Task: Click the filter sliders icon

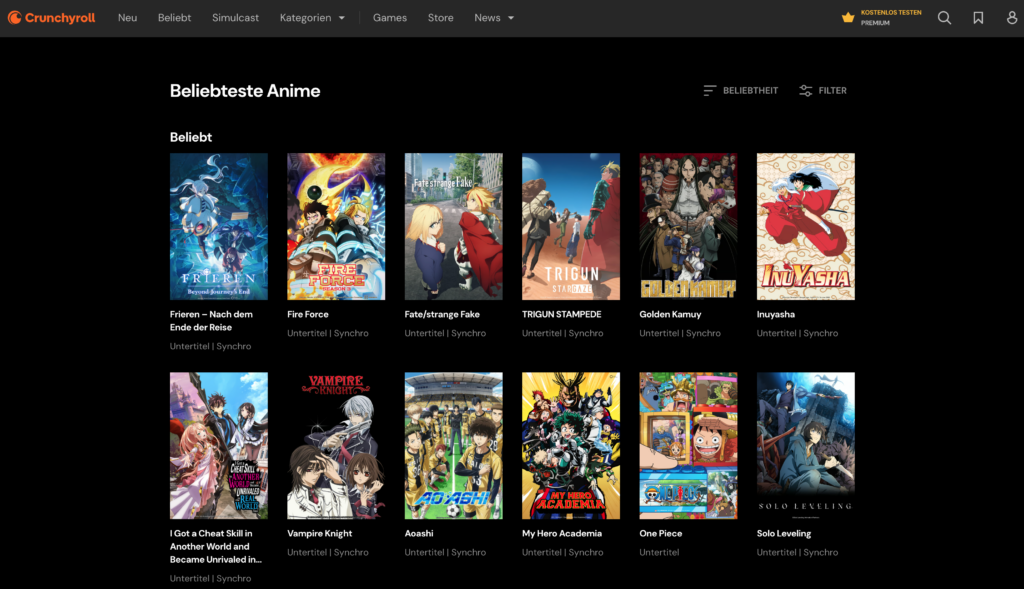Action: [806, 91]
